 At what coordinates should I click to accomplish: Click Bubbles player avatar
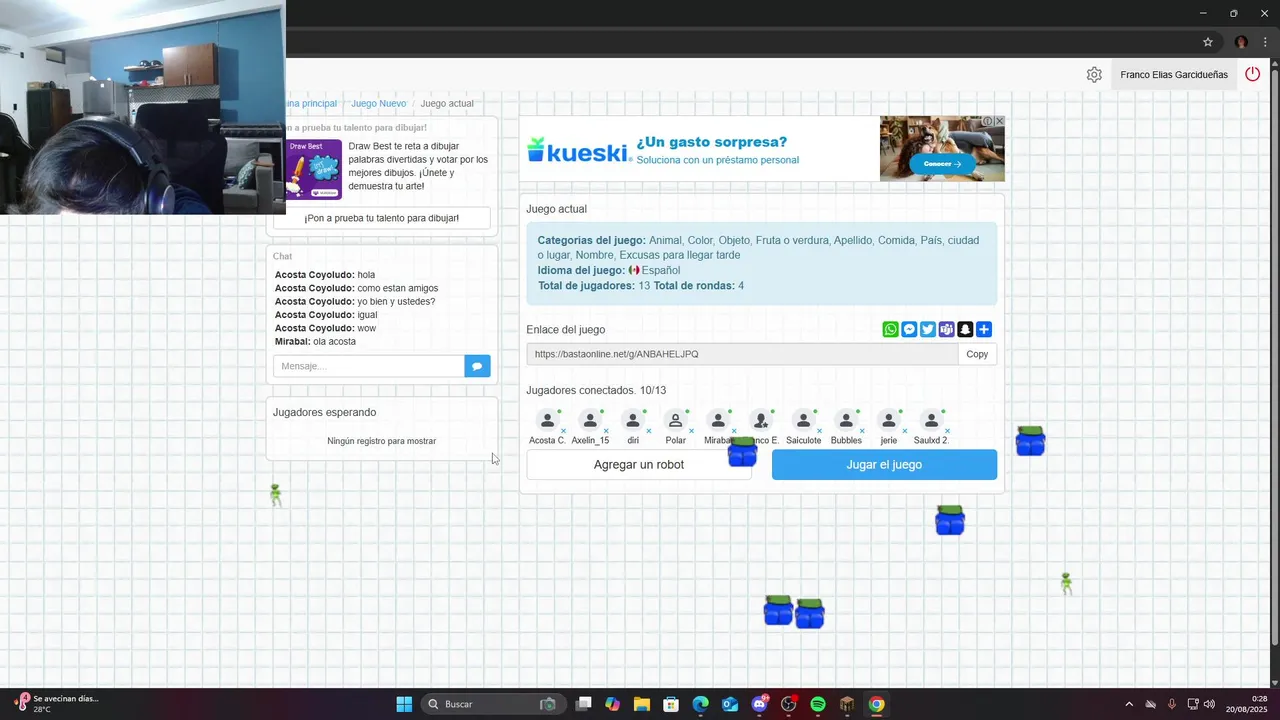pos(846,421)
